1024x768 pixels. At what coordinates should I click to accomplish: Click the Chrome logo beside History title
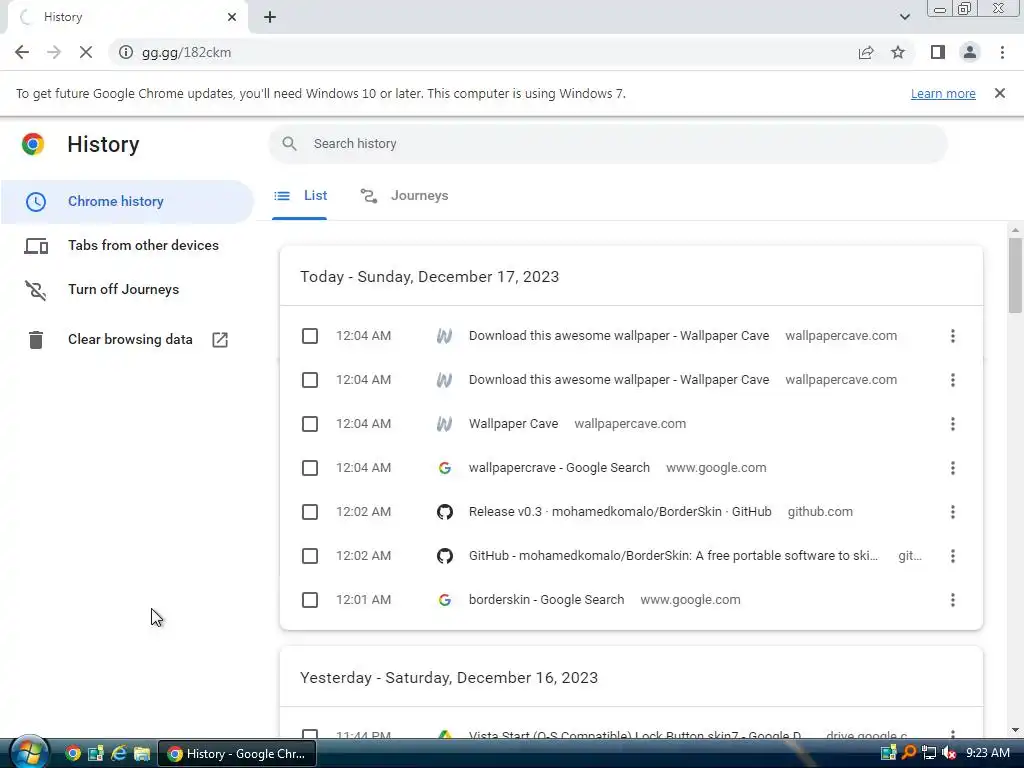(33, 144)
